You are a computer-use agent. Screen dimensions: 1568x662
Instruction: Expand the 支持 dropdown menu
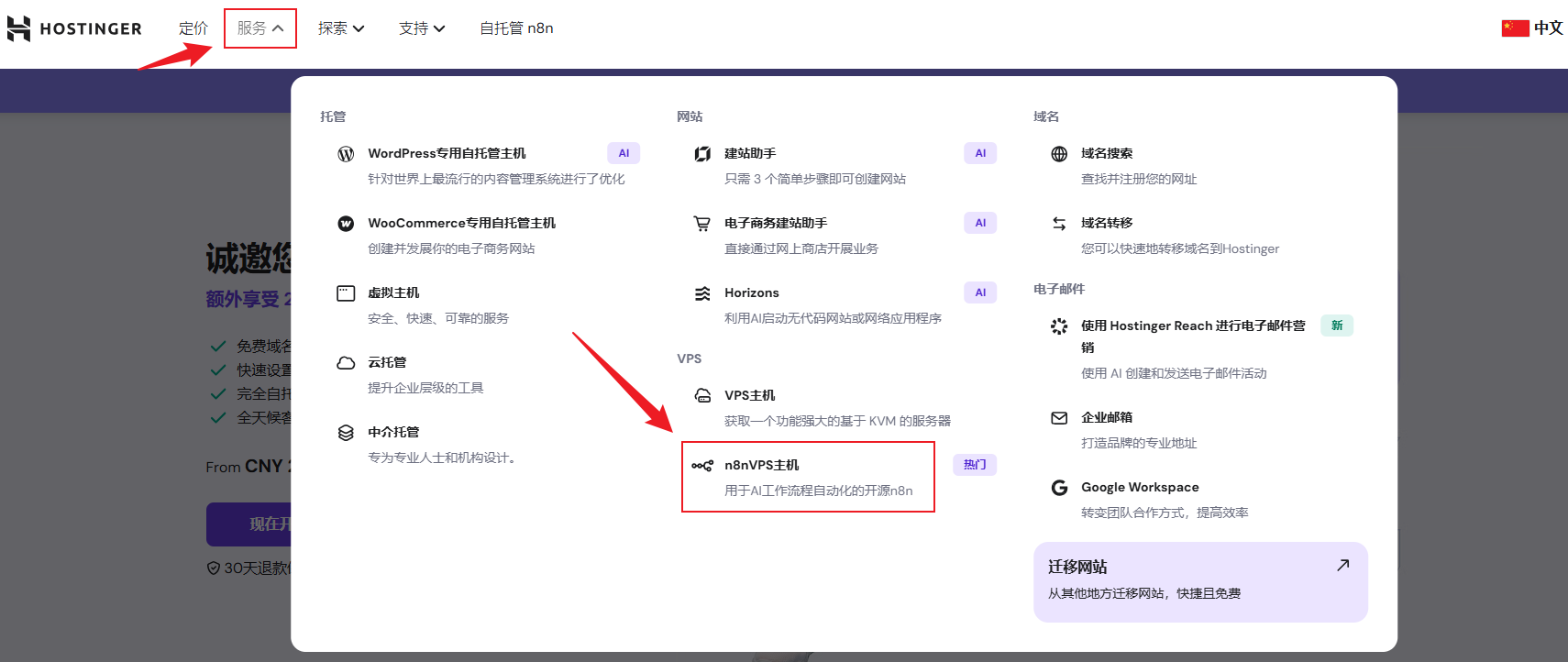tap(421, 28)
